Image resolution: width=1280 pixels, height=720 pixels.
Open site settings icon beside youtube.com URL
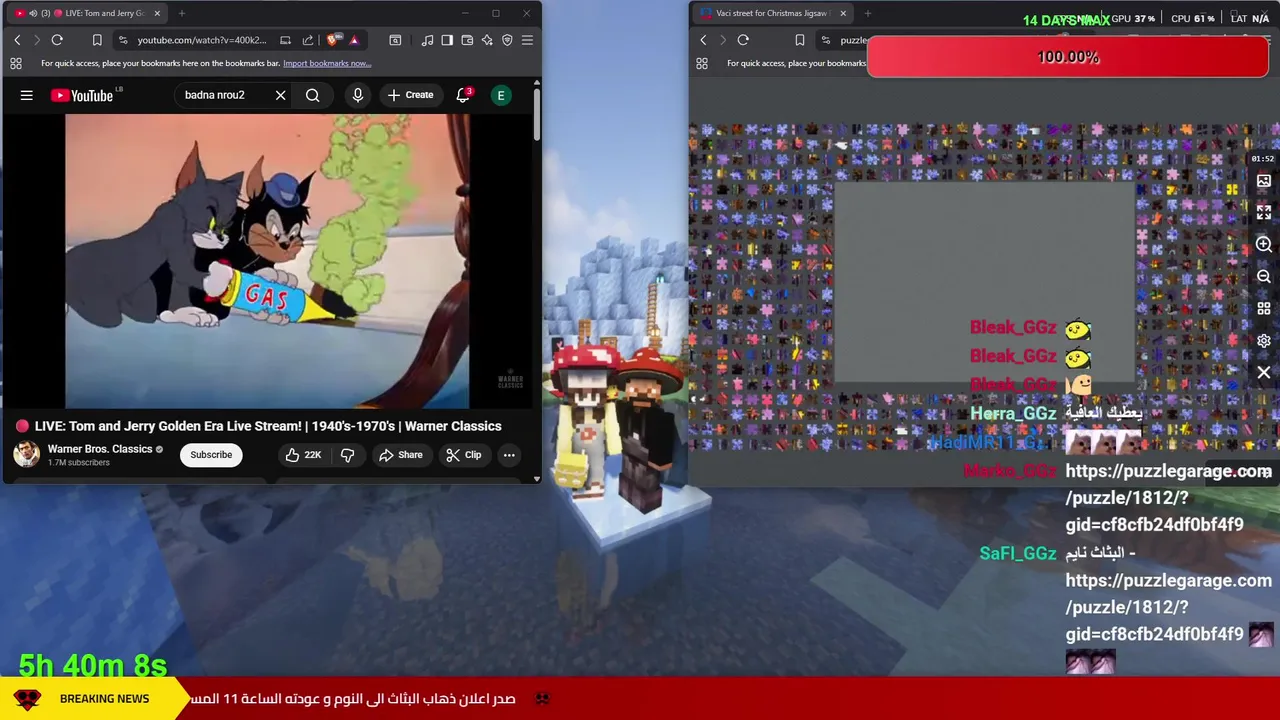coord(123,40)
